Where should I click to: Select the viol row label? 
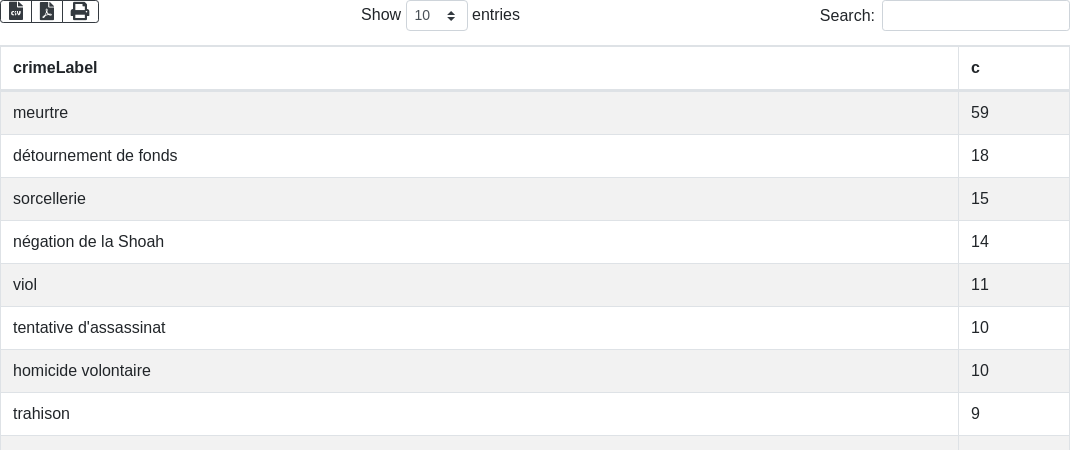pyautogui.click(x=25, y=285)
